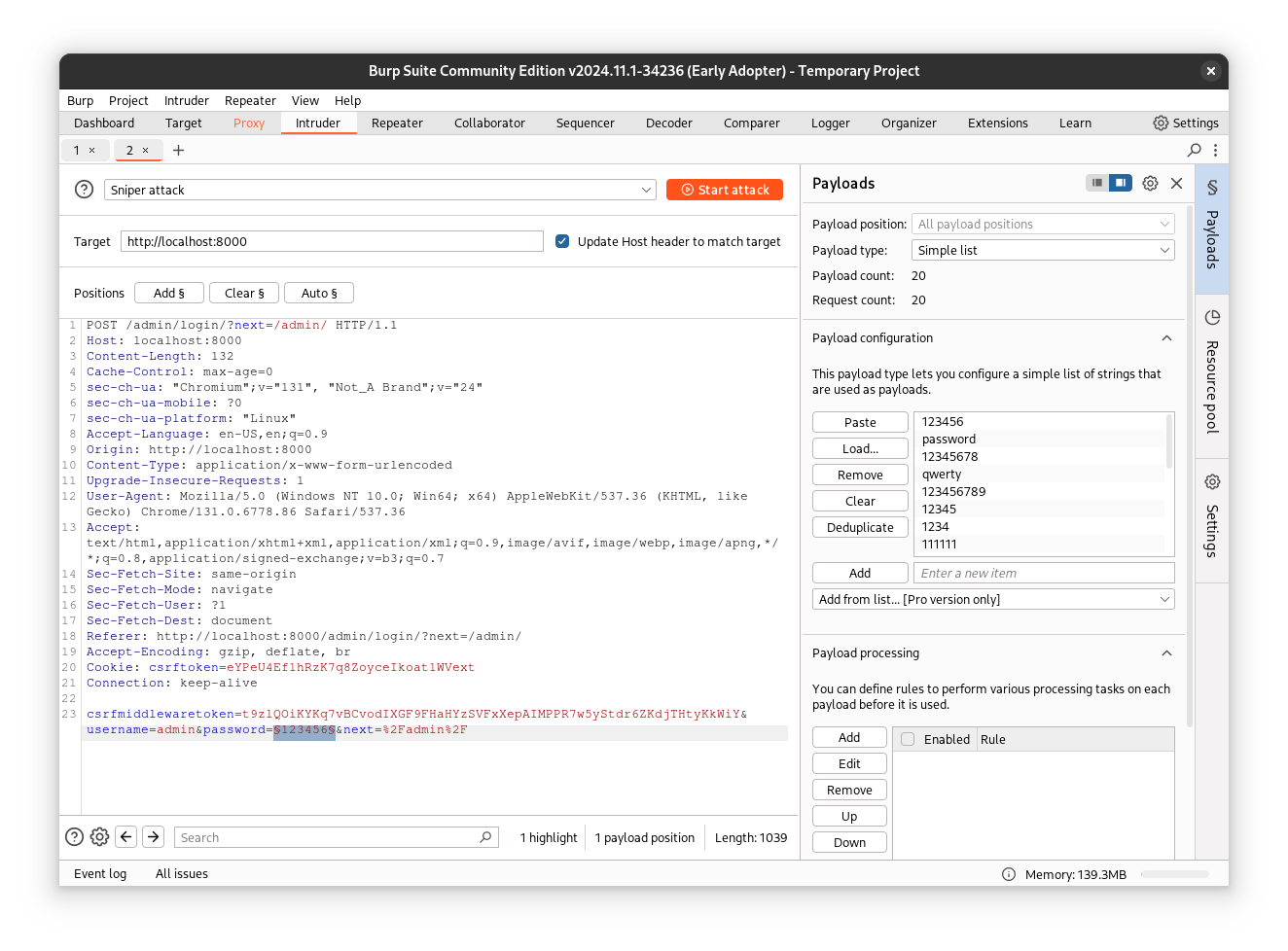Go to next search match arrow
The height and width of the screenshot is (951, 1288).
pyautogui.click(x=154, y=836)
